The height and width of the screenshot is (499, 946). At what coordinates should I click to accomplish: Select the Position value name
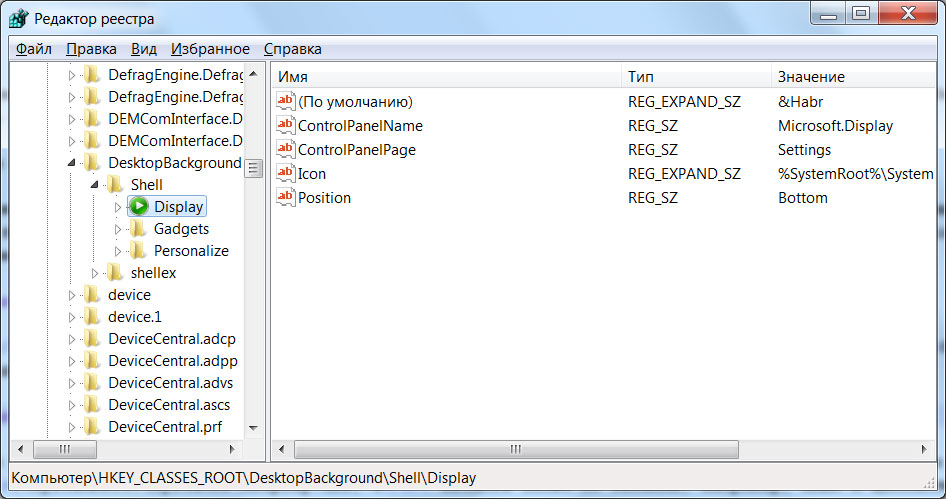[x=324, y=198]
